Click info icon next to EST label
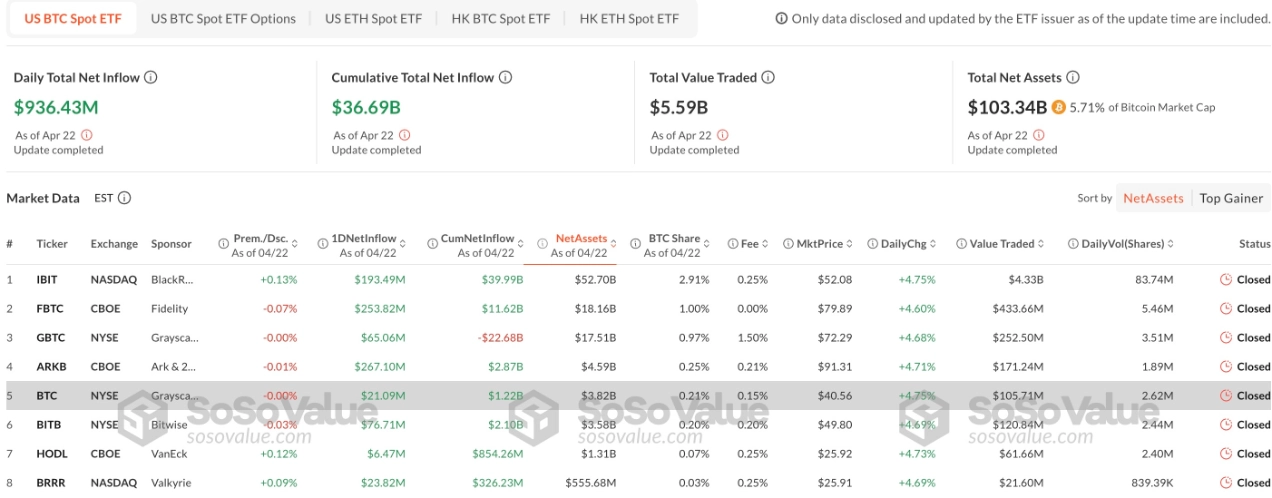The height and width of the screenshot is (498, 1272). (x=125, y=198)
